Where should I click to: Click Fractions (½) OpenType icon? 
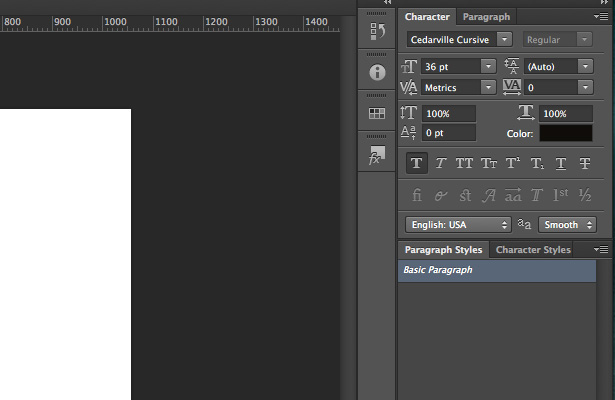[585, 195]
